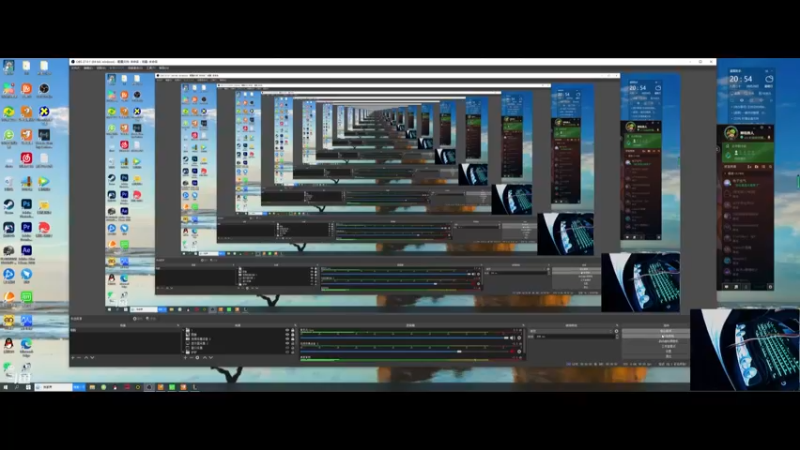The image size is (800, 450).
Task: Open OBS from the Windows taskbar
Action: pyautogui.click(x=149, y=387)
